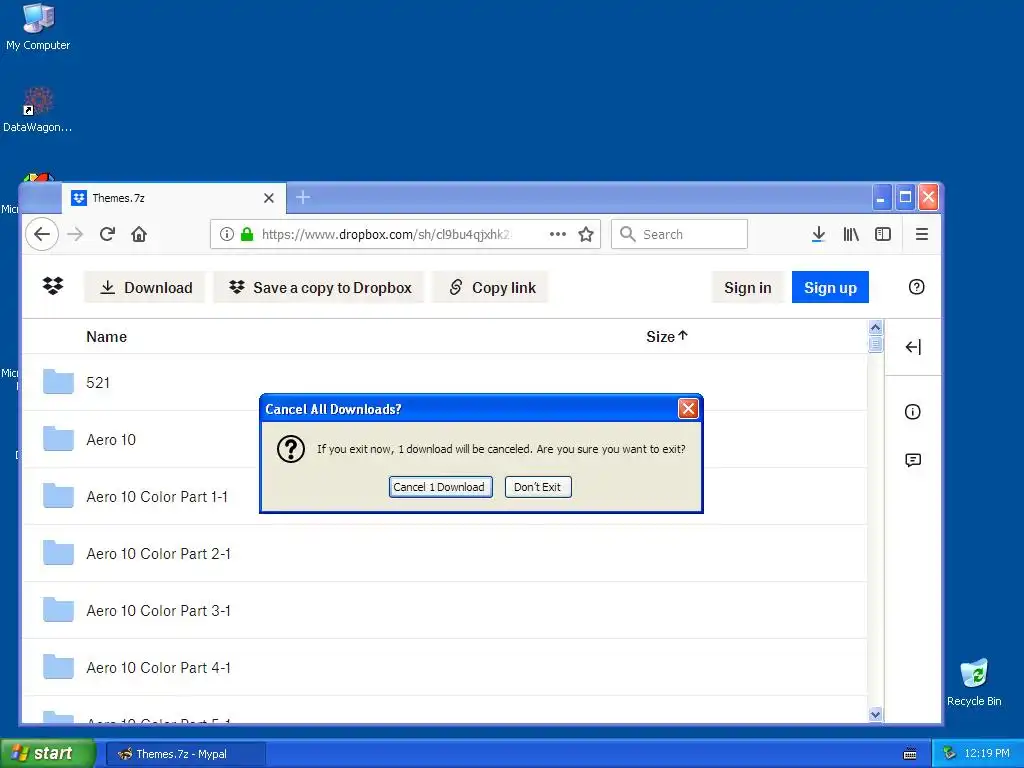Select the DataWagon desktop shortcut
Screen dimensions: 1024x768
coord(38,110)
